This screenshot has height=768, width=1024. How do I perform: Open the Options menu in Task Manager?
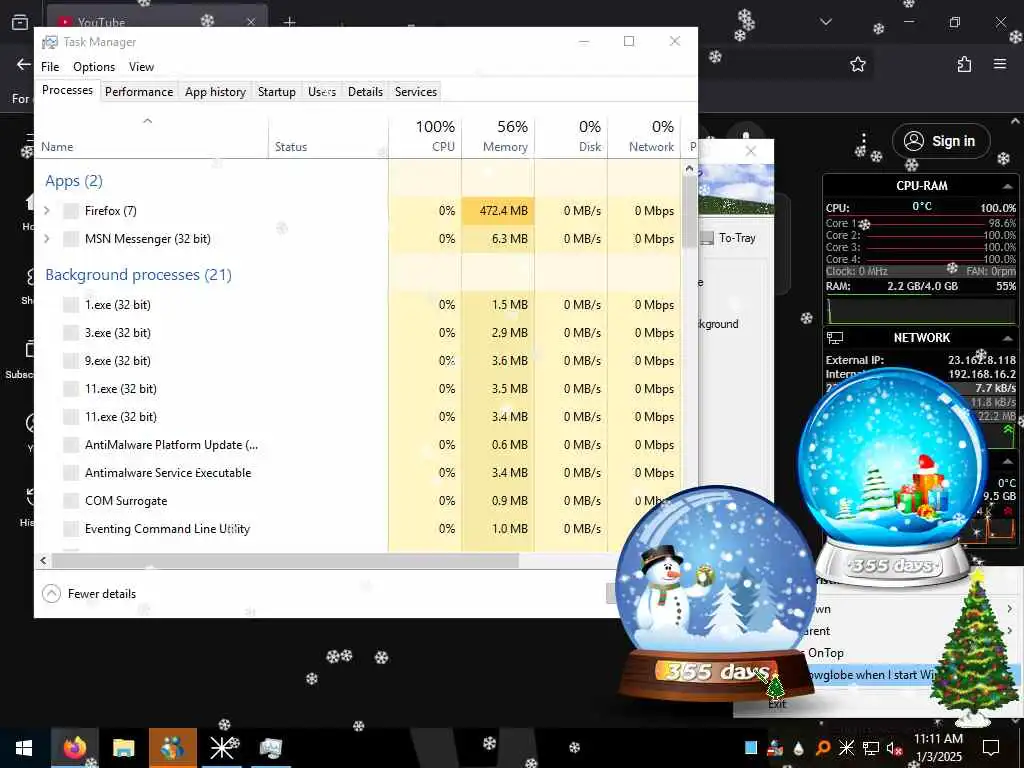pos(94,67)
